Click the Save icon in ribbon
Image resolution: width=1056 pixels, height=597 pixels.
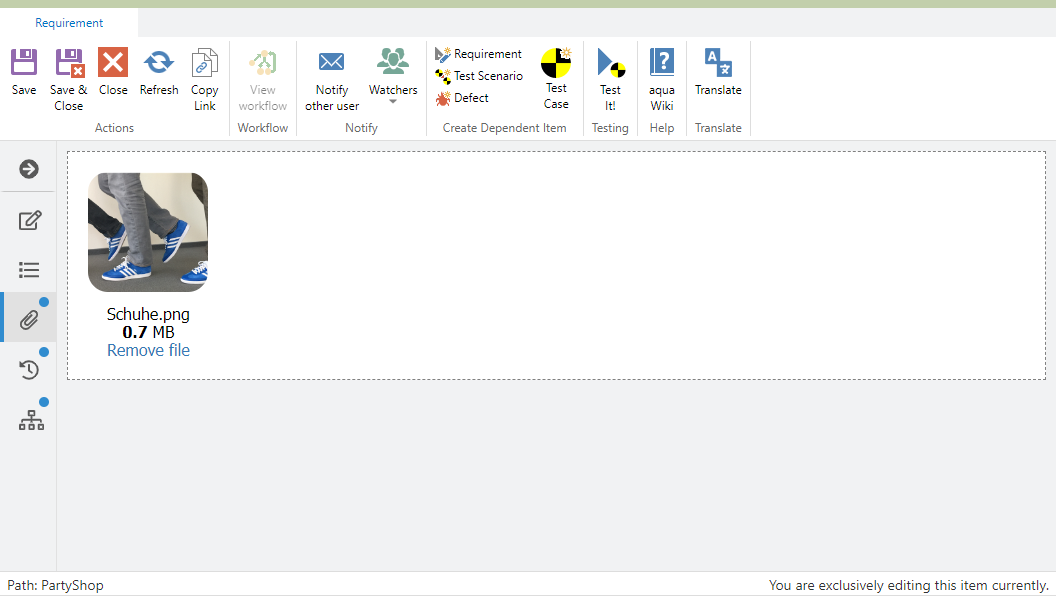tap(24, 64)
